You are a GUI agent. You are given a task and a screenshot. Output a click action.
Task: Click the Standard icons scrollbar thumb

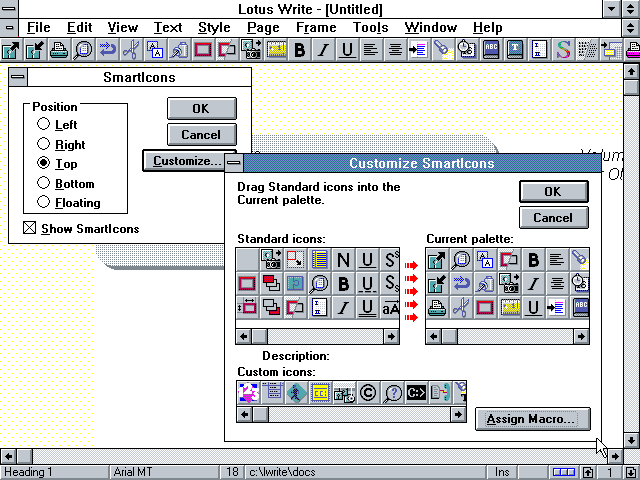click(260, 336)
